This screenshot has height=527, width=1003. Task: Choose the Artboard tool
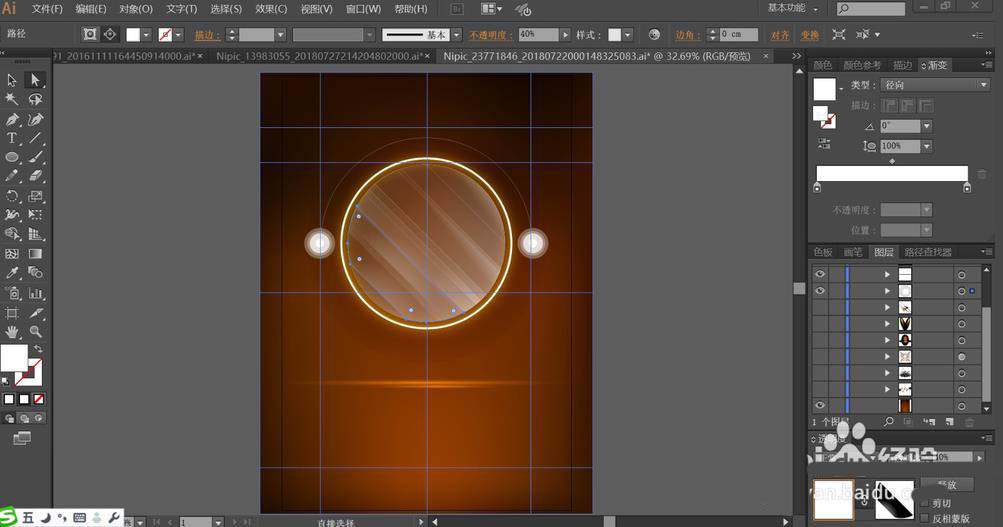[x=12, y=313]
